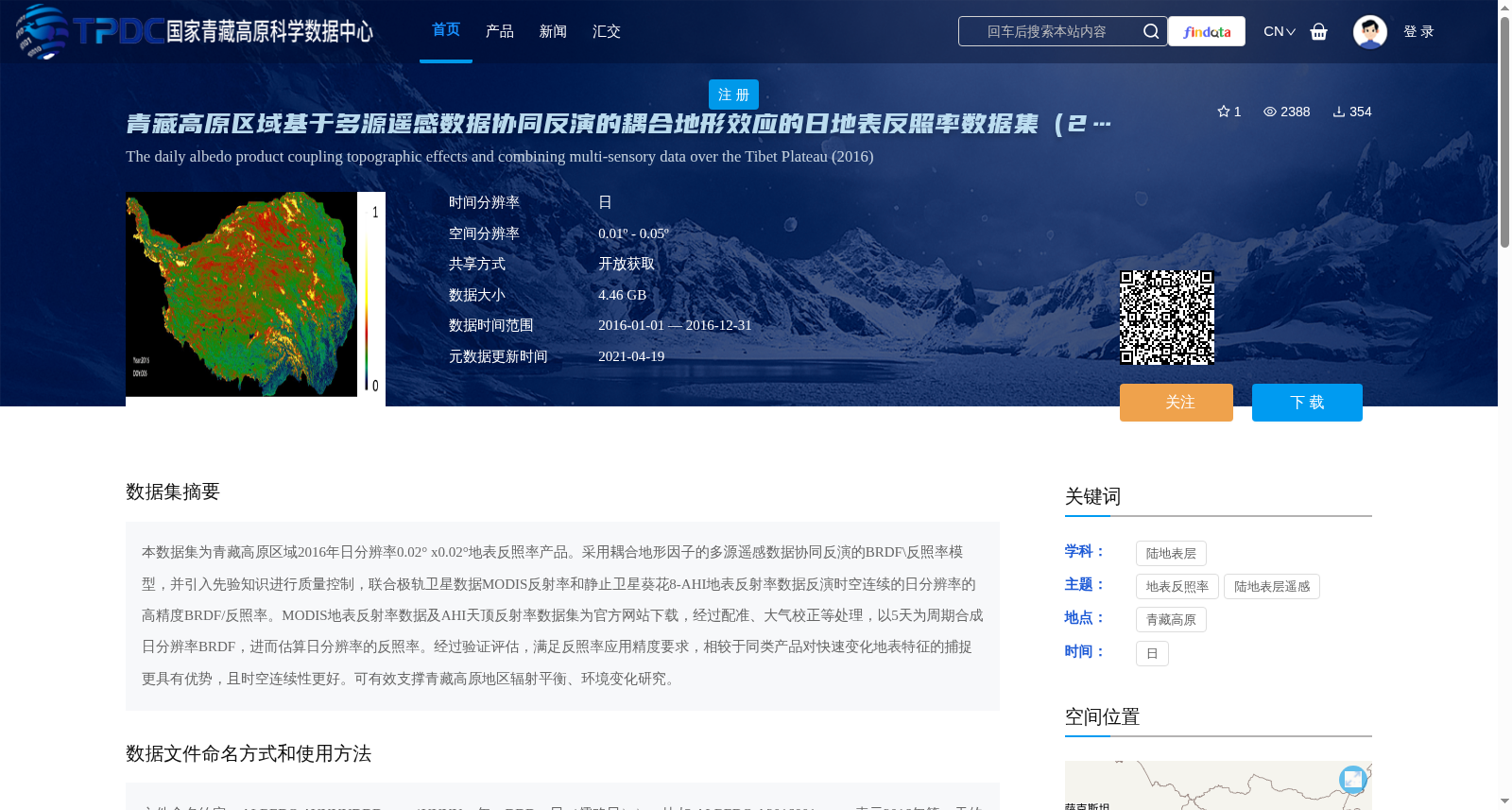The image size is (1512, 810).
Task: Select the 地表反照率 keyword tag
Action: point(1177,586)
